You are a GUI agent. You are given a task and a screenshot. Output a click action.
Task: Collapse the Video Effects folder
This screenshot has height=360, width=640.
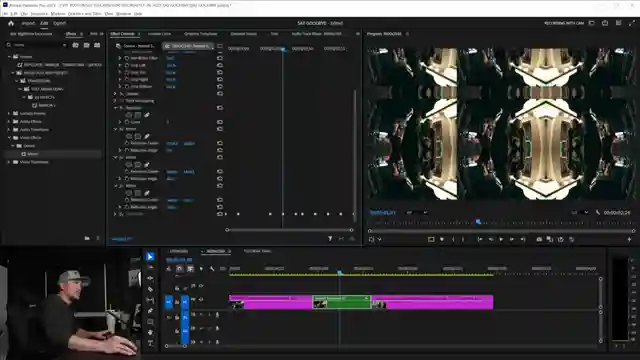tap(9, 138)
